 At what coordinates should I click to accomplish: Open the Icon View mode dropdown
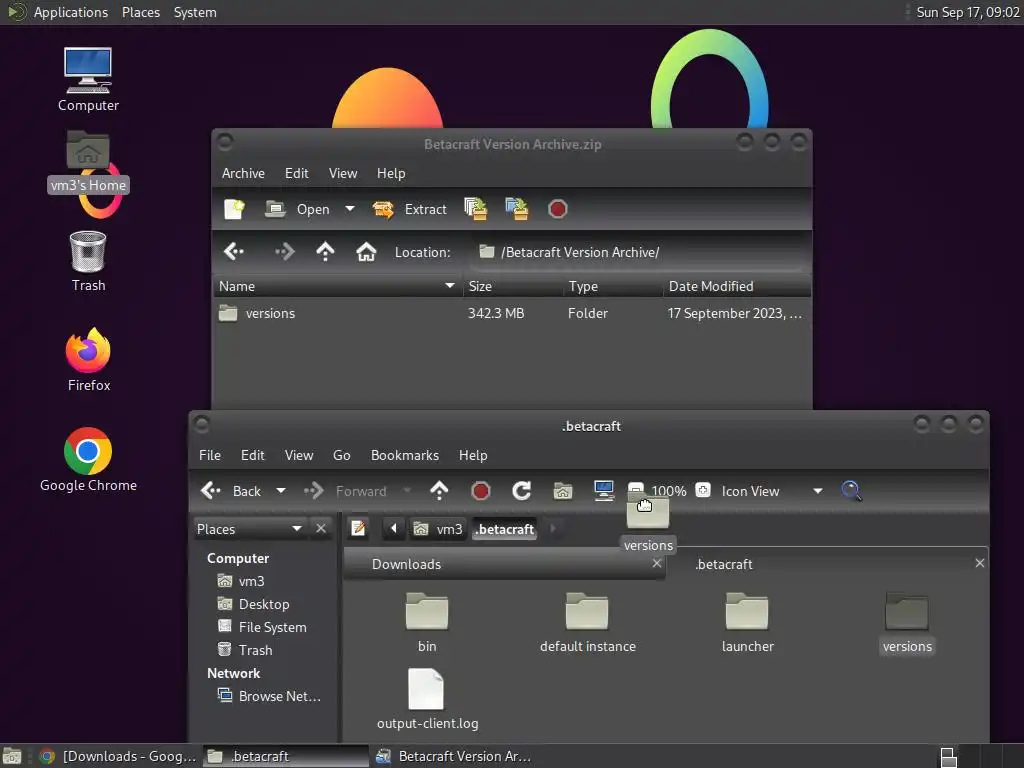coord(771,491)
